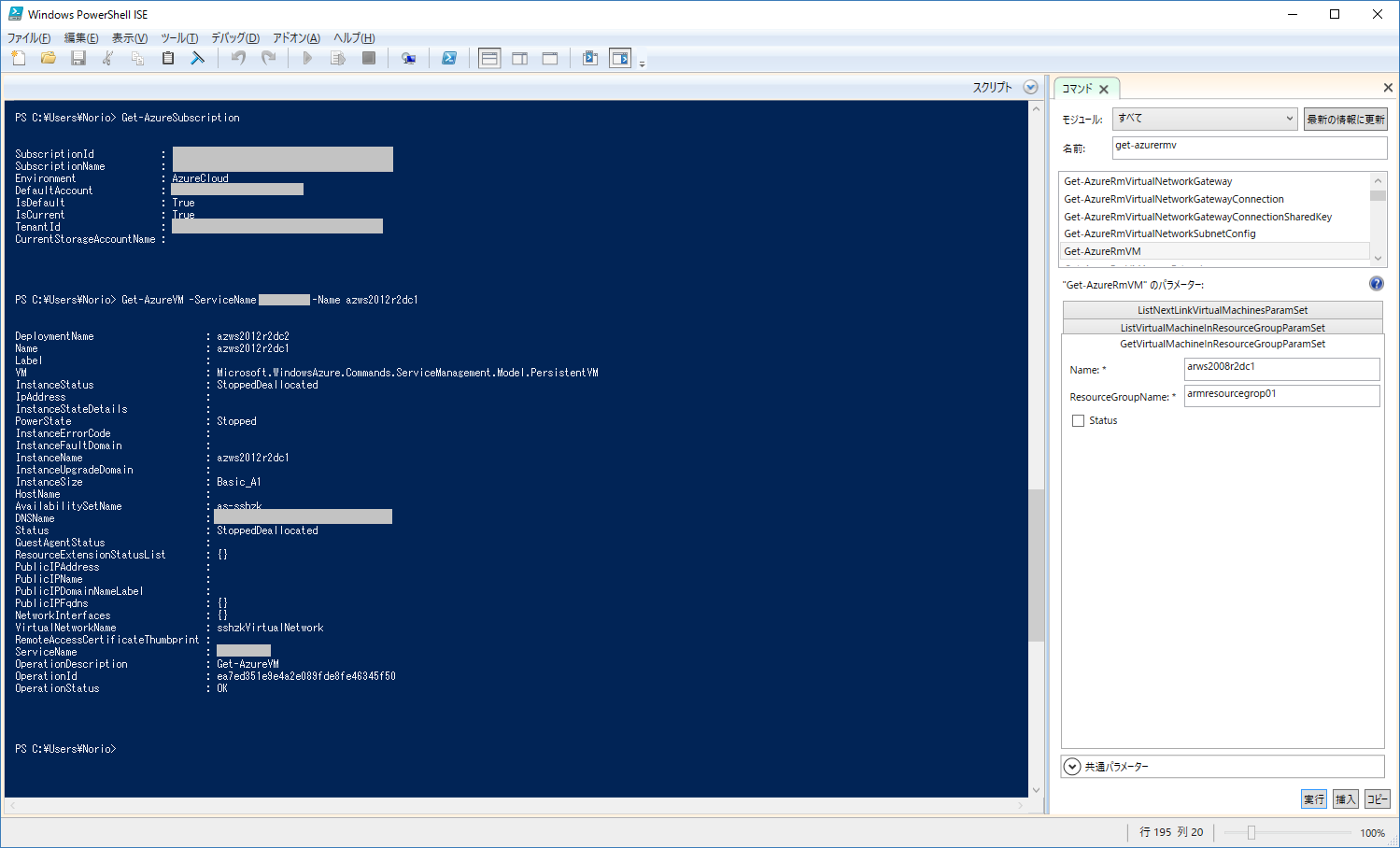This screenshot has width=1400, height=848.
Task: Open the デバッグ menu
Action: click(x=235, y=38)
